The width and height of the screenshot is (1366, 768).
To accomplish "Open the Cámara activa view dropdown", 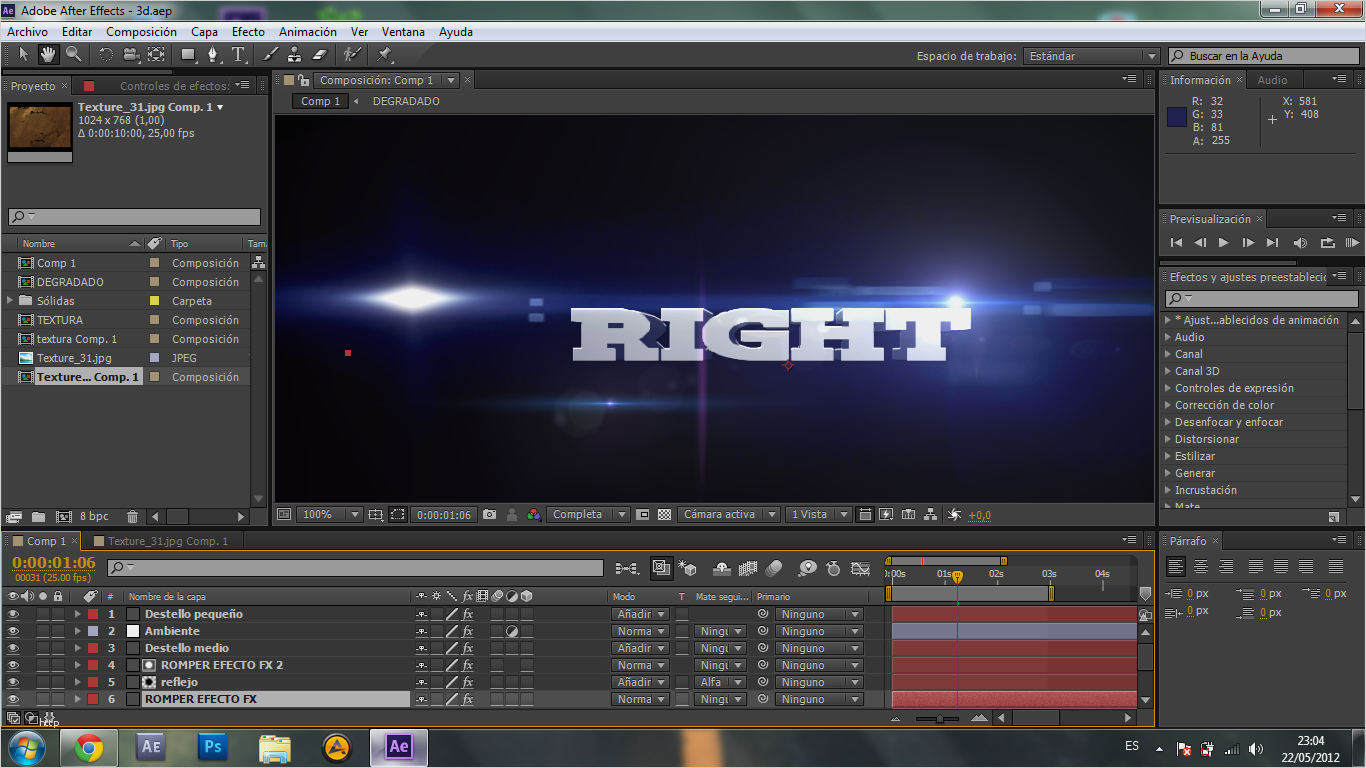I will pos(728,515).
